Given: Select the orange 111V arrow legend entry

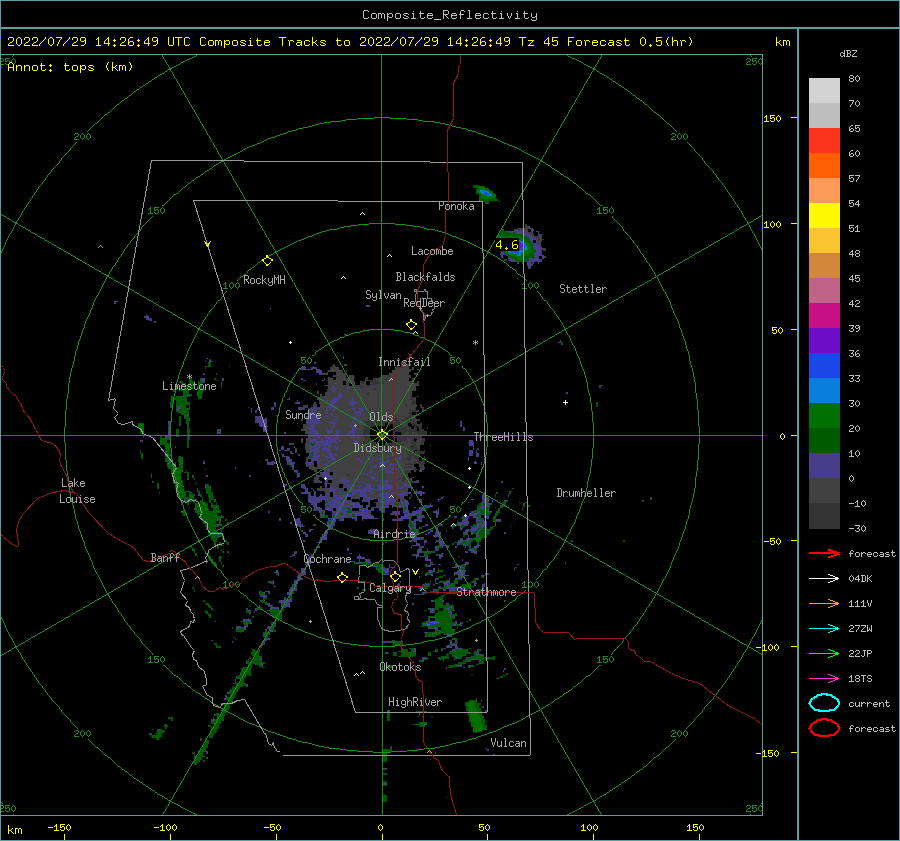Looking at the screenshot, I should (824, 603).
